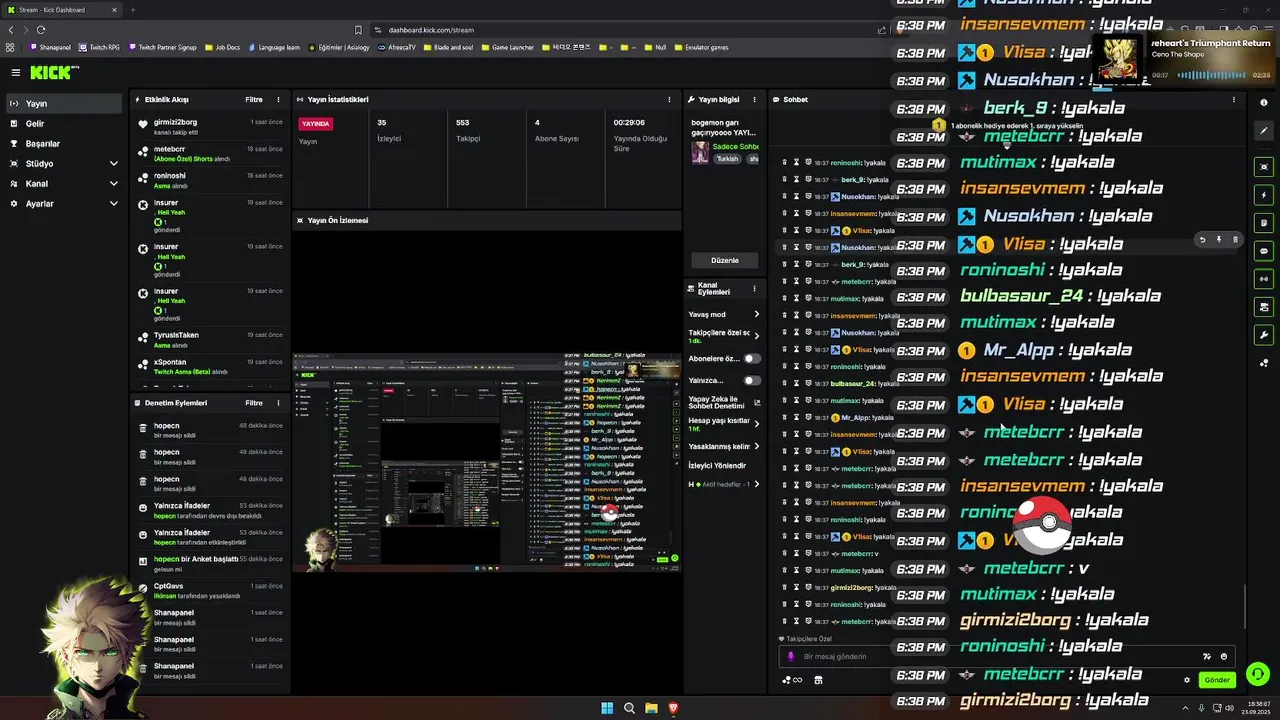Open Filtre in the Etkinlik Akışı panel
The width and height of the screenshot is (1280, 720).
(254, 100)
